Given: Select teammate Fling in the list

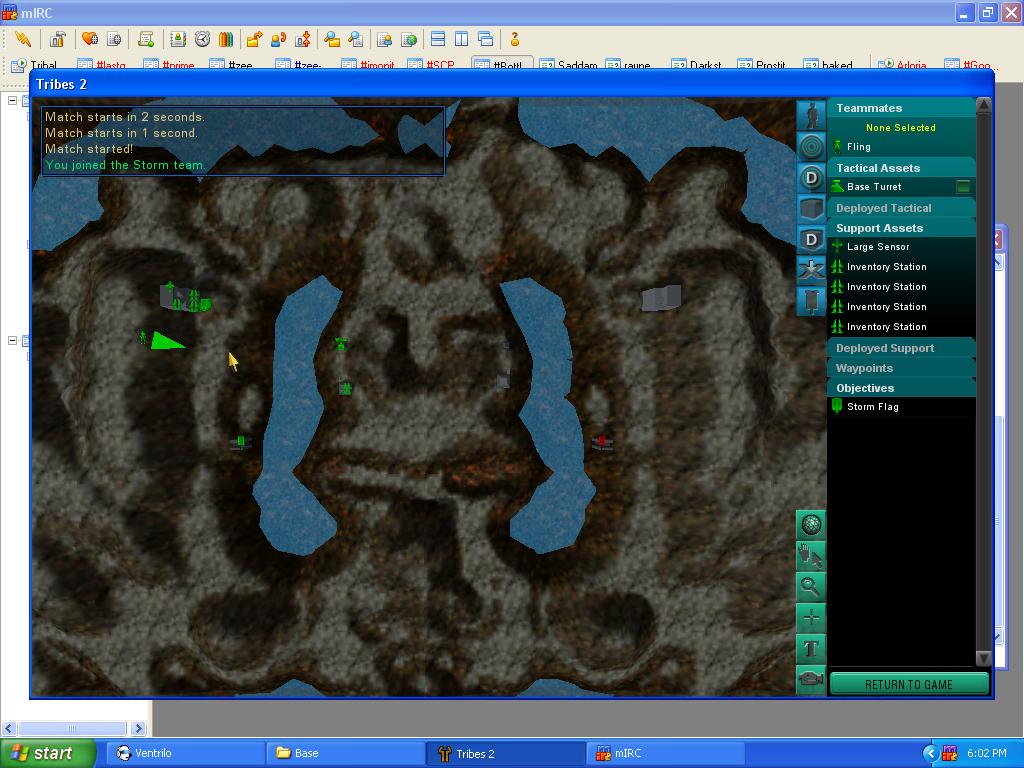Looking at the screenshot, I should click(901, 147).
